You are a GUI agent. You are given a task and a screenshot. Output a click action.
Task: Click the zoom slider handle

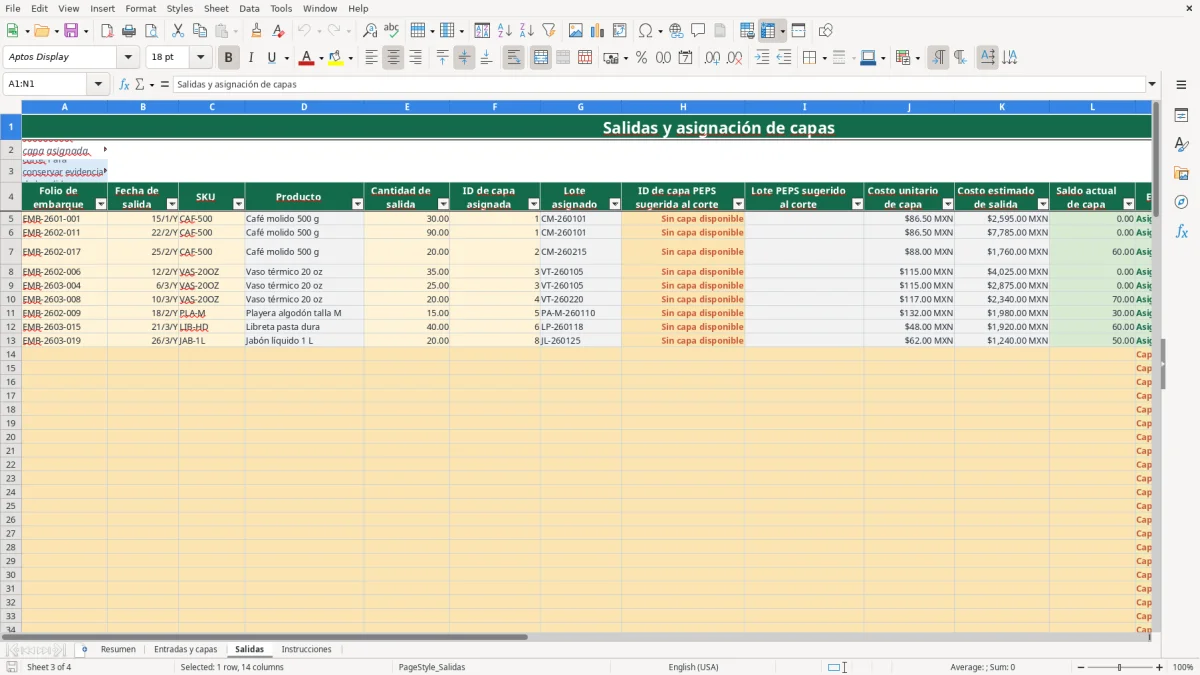pyautogui.click(x=1119, y=667)
